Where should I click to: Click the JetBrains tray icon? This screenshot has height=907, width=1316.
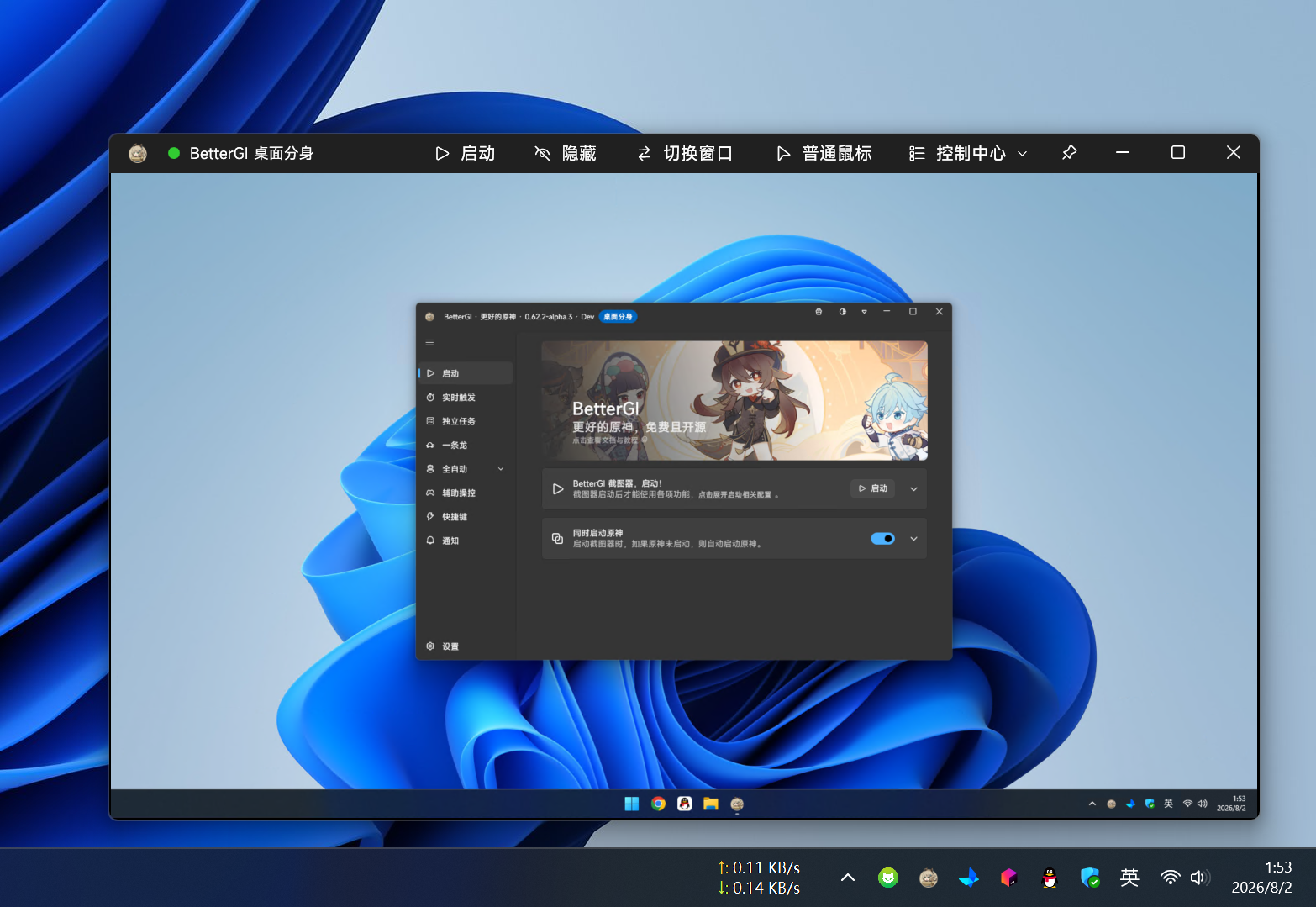(x=1009, y=878)
